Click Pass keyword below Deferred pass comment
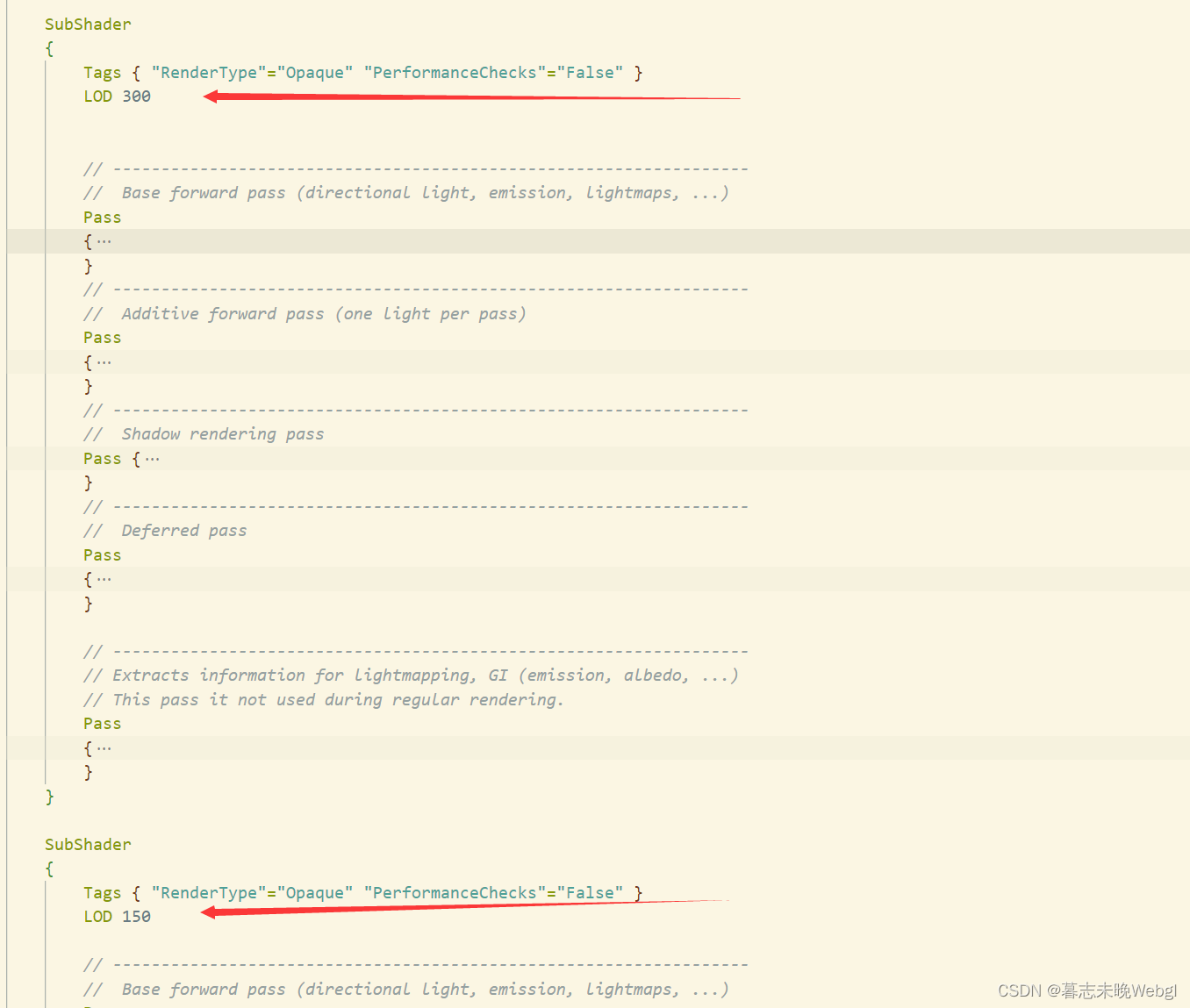 point(103,555)
